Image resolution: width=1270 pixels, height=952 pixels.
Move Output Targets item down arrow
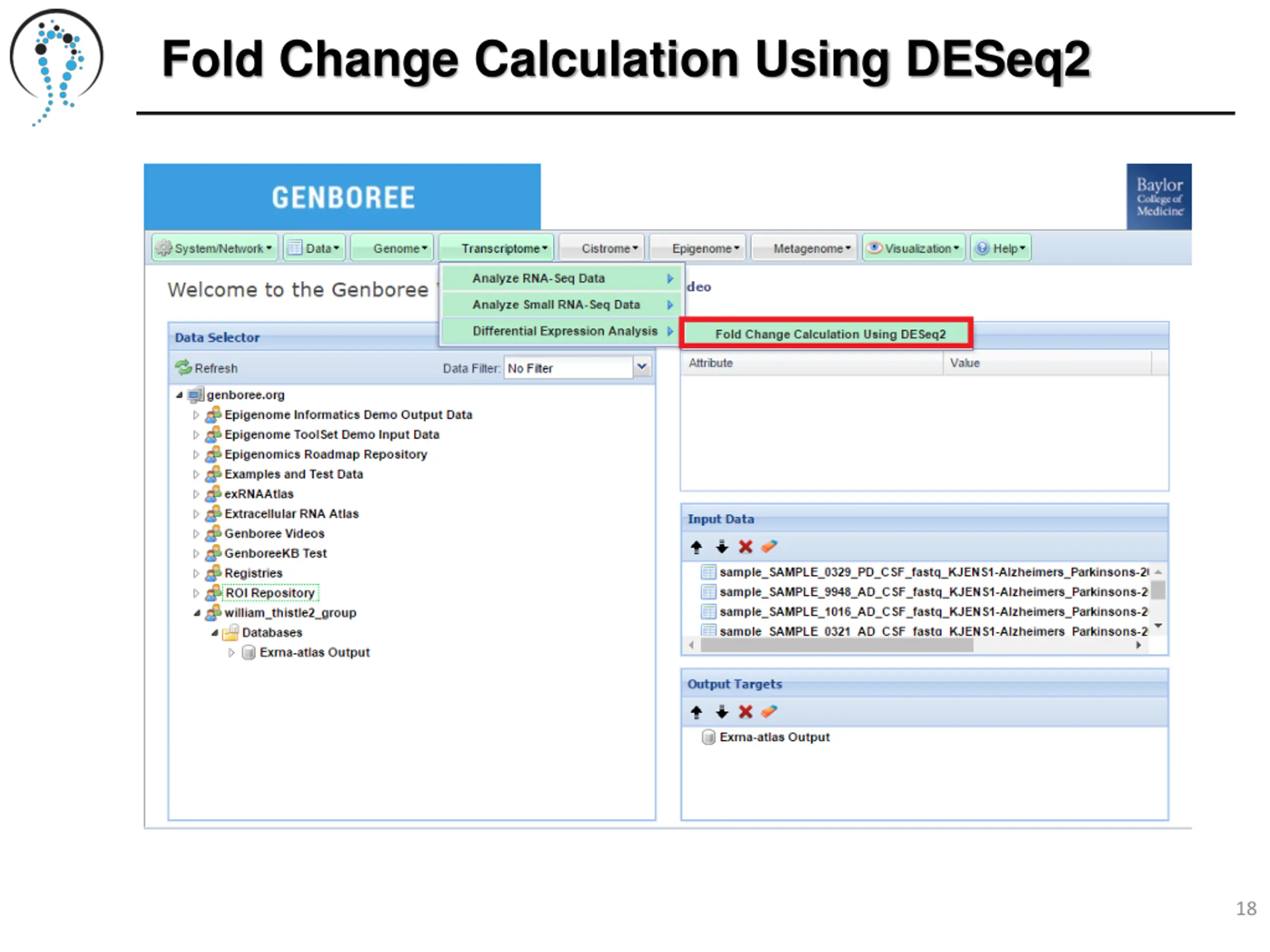(x=722, y=712)
